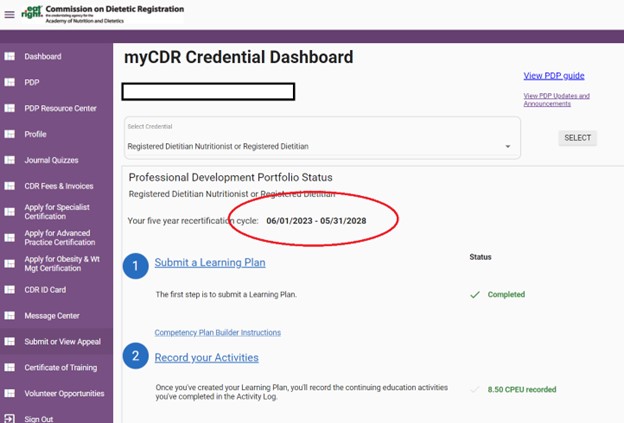Image resolution: width=624 pixels, height=423 pixels.
Task: Click the 8.50 CPEU recorded text
Action: pos(522,389)
